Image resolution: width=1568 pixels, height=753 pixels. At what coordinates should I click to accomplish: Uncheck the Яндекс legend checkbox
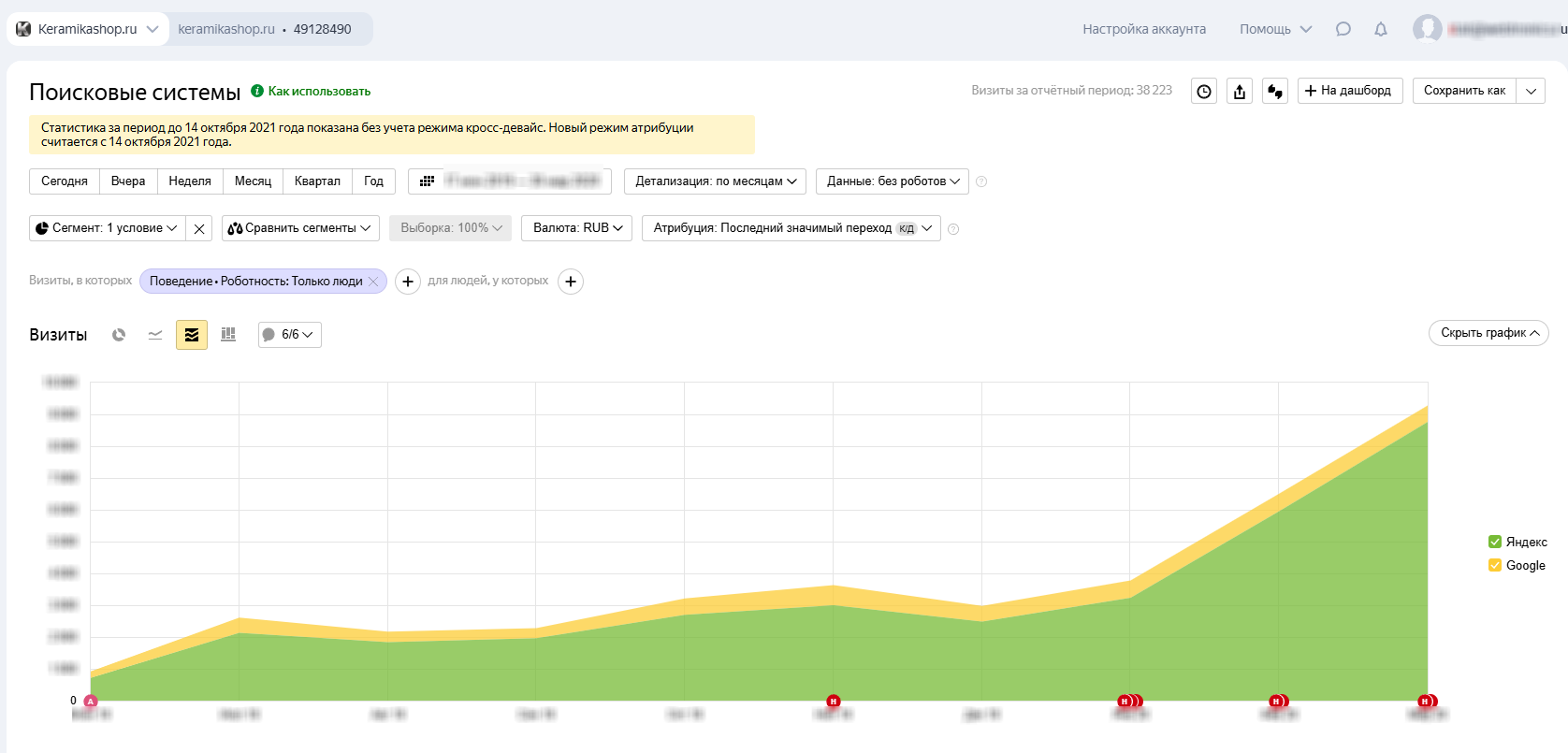(x=1495, y=542)
